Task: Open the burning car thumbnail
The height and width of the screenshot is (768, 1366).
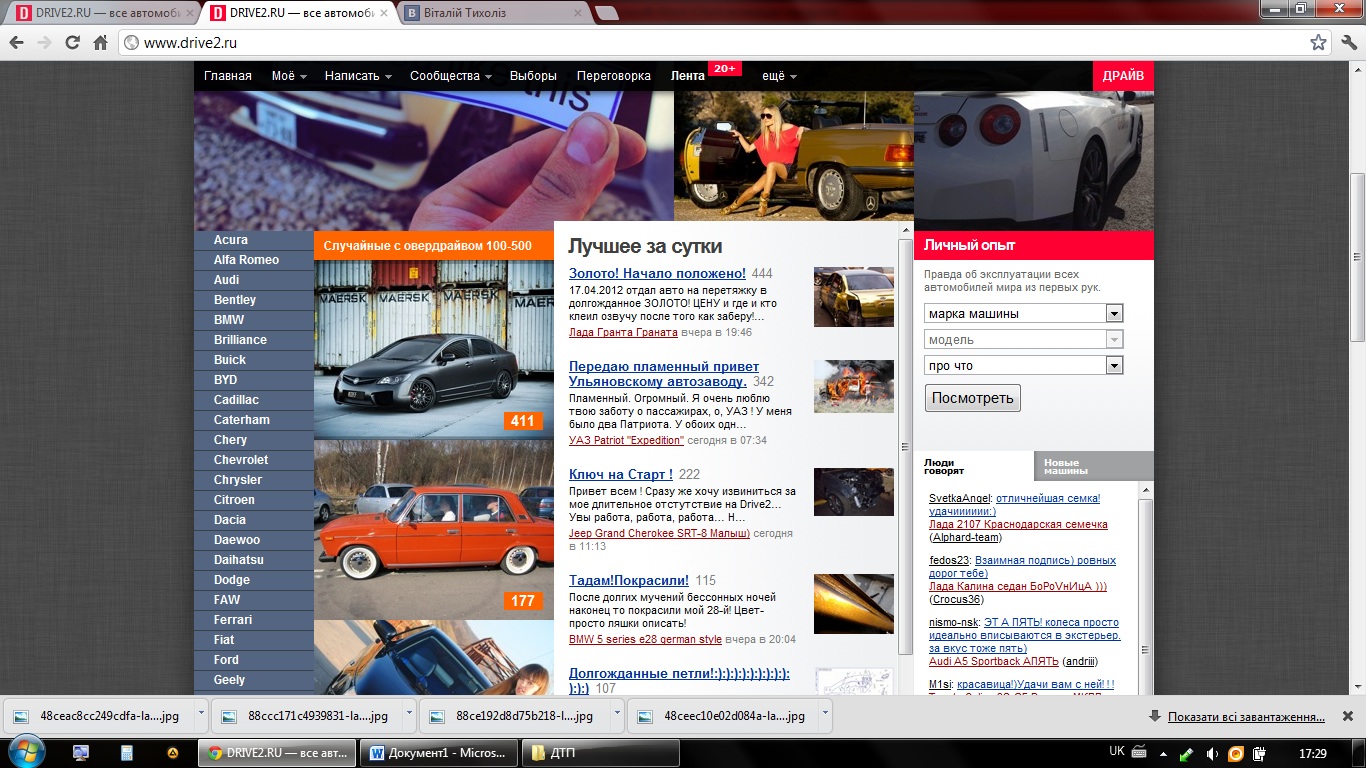Action: (854, 386)
